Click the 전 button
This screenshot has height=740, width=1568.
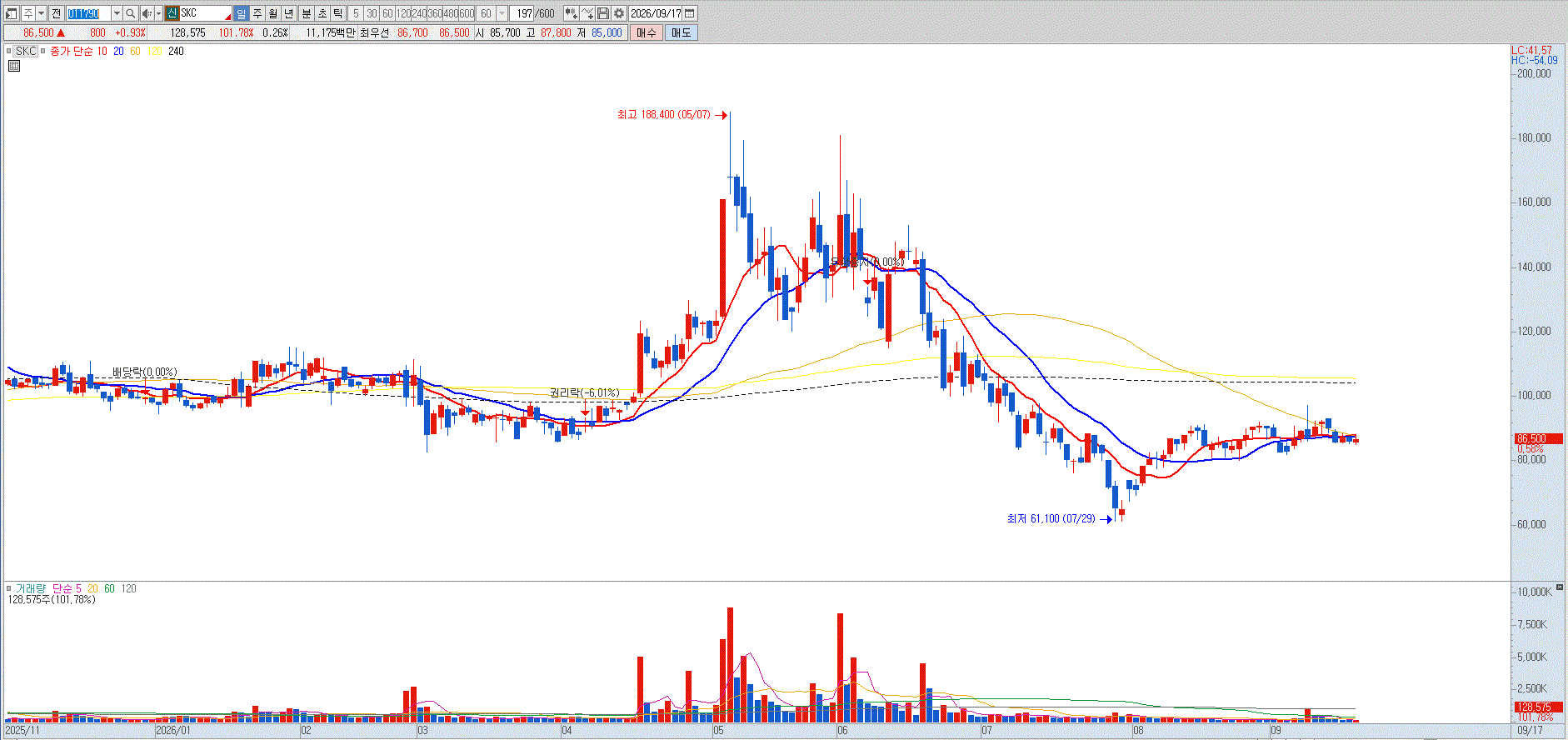click(x=56, y=13)
